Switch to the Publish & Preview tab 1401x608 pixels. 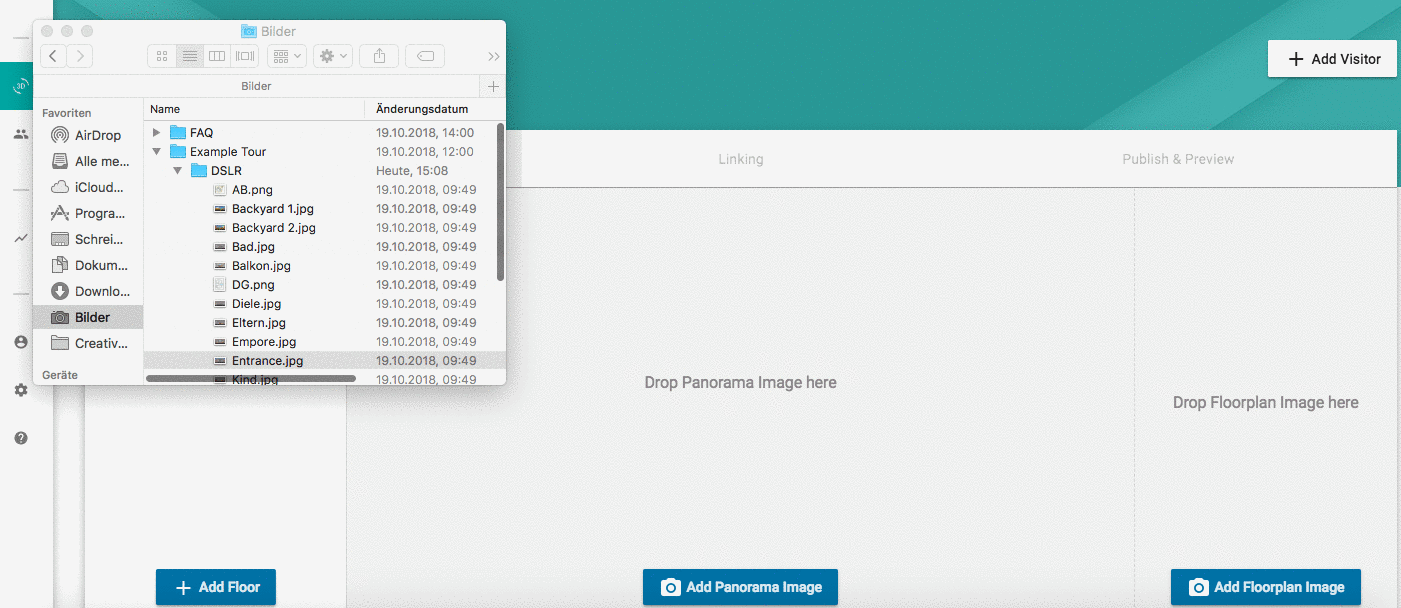pos(1178,159)
